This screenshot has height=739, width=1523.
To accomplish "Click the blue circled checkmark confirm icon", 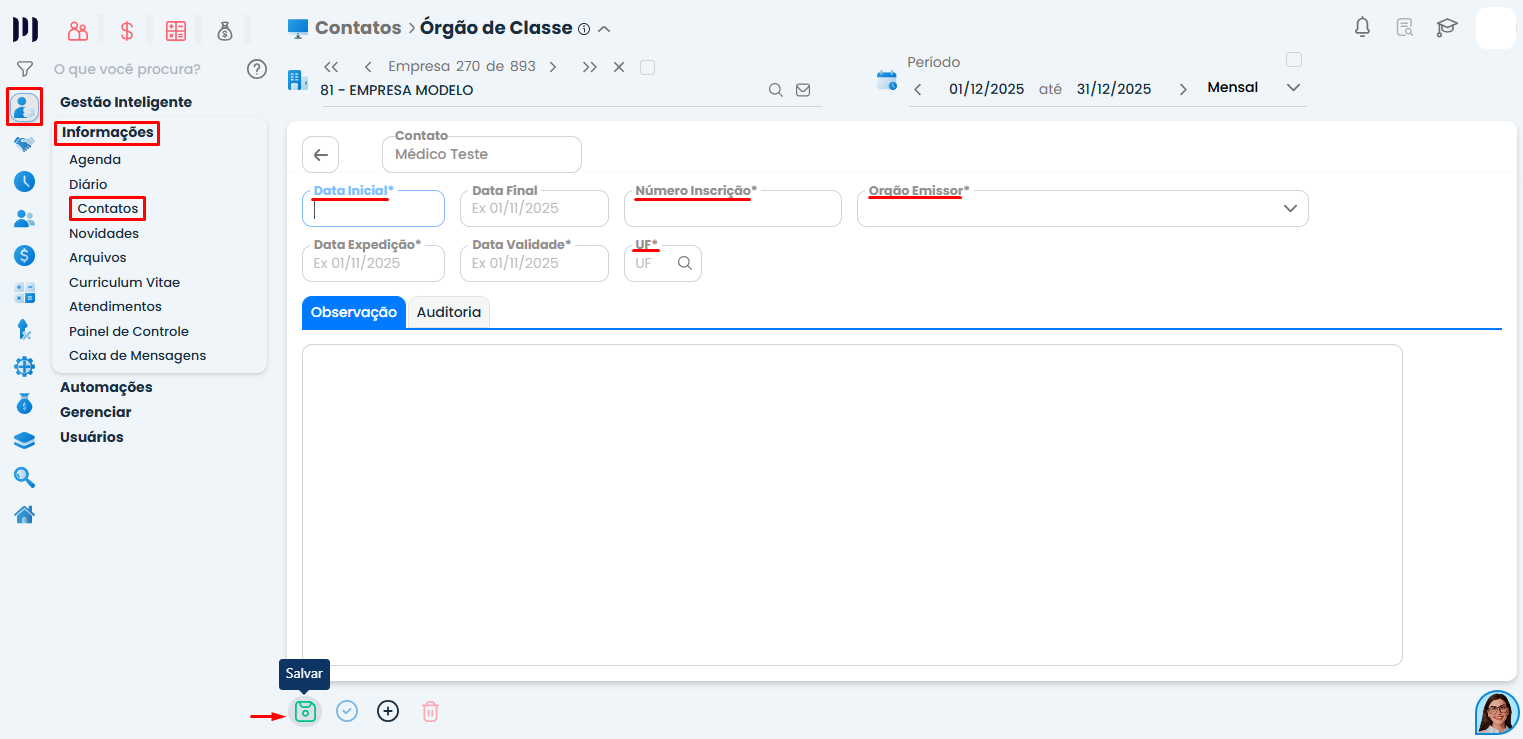I will [347, 712].
